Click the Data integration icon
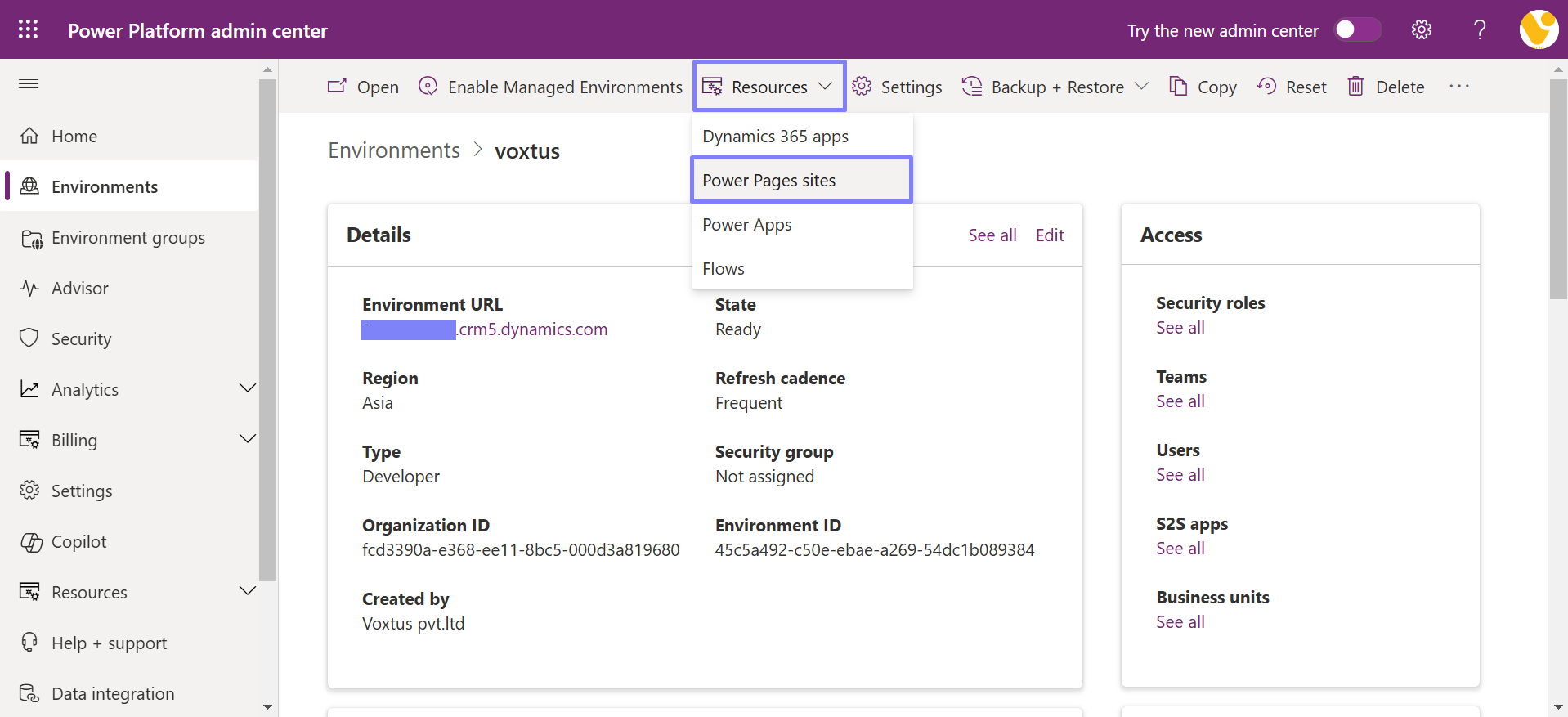 (x=29, y=693)
